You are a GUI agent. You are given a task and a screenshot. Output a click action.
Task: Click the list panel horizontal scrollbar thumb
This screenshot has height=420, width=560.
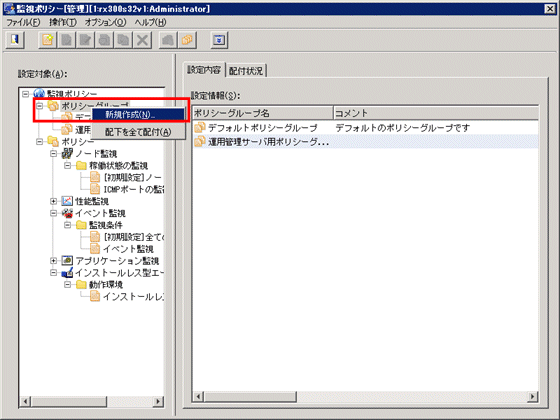click(250, 396)
